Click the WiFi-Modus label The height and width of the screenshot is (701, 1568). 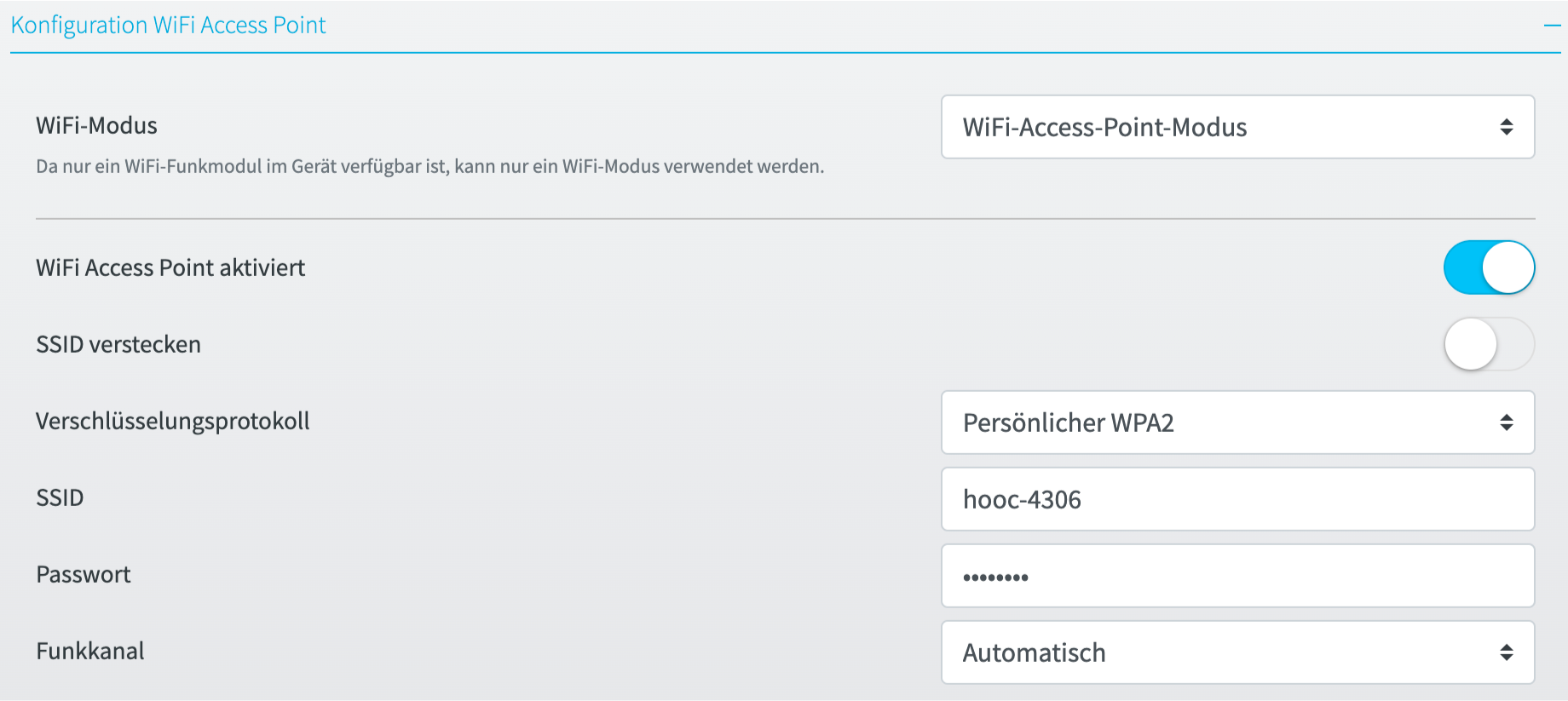tap(96, 126)
